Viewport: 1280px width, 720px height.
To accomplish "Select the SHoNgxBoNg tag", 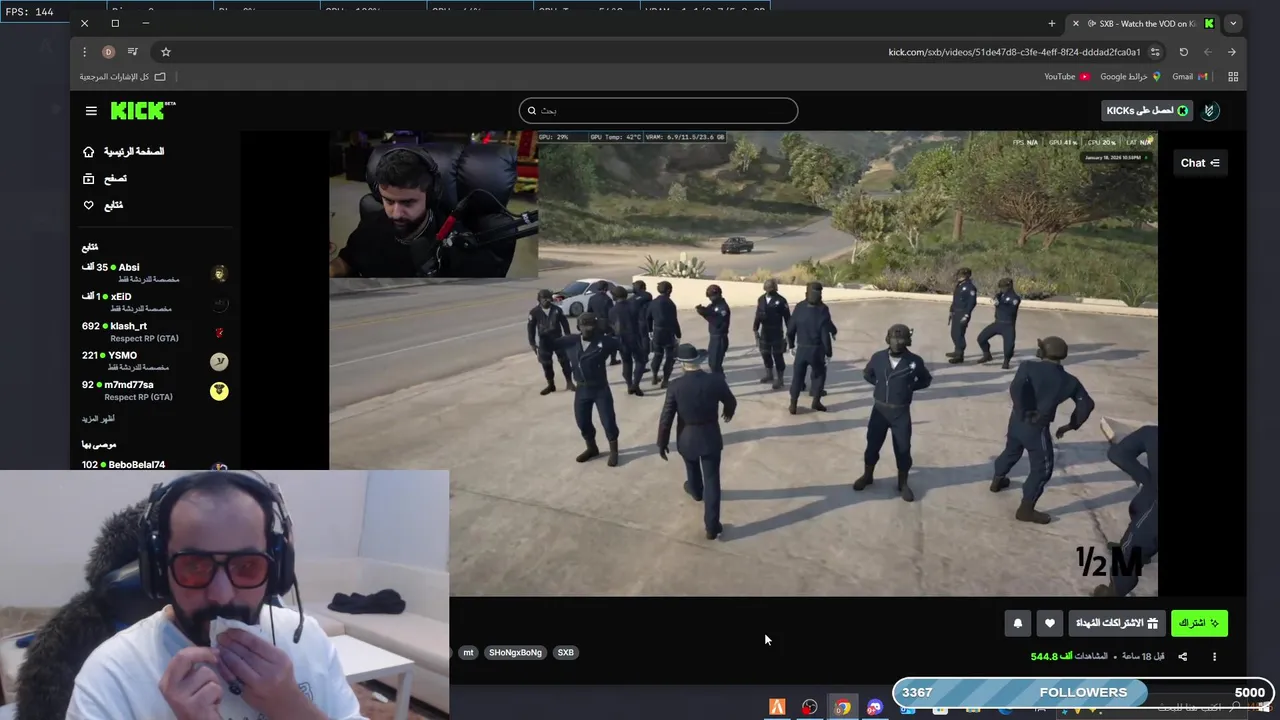I will (515, 653).
